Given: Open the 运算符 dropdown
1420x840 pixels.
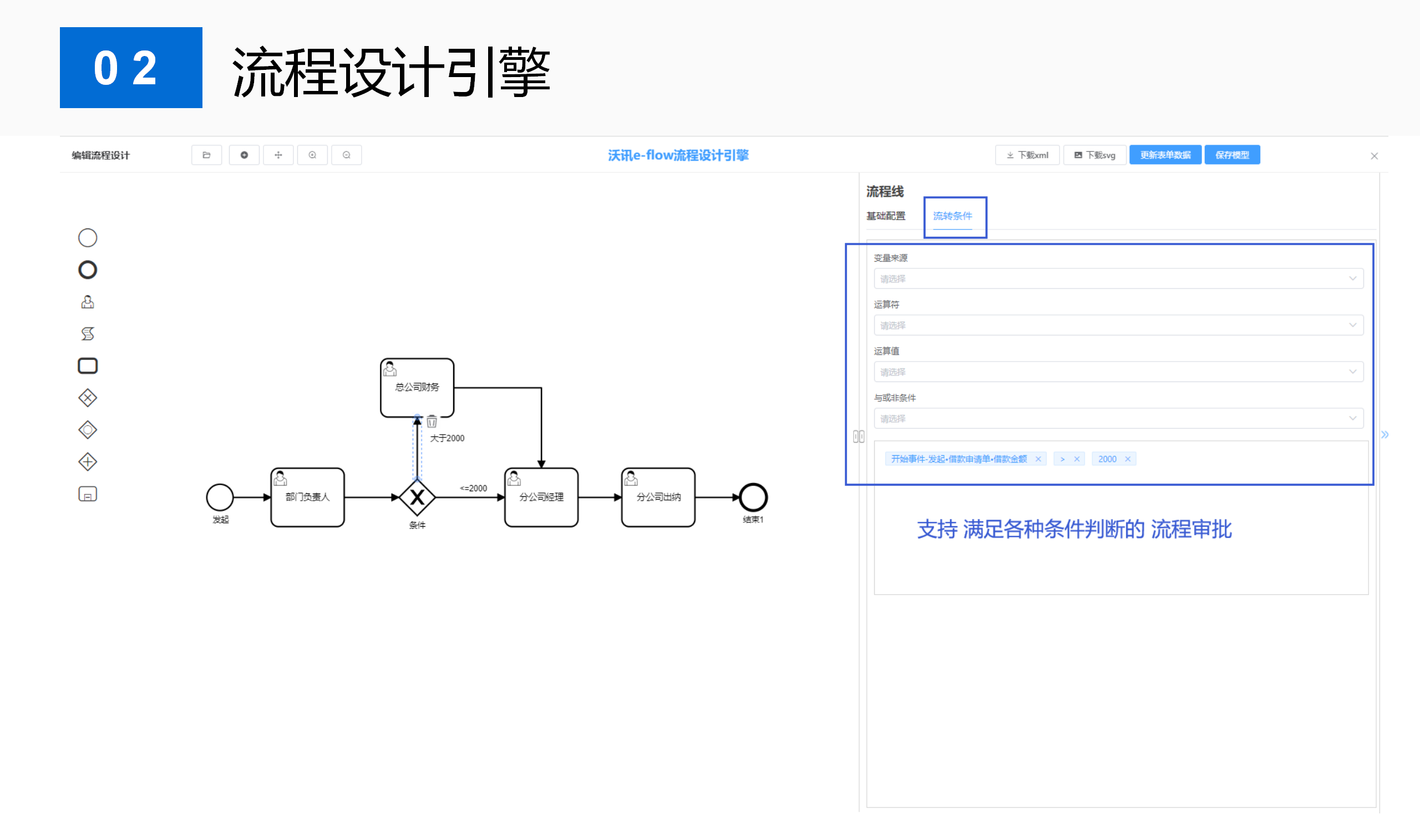Looking at the screenshot, I should tap(1118, 325).
